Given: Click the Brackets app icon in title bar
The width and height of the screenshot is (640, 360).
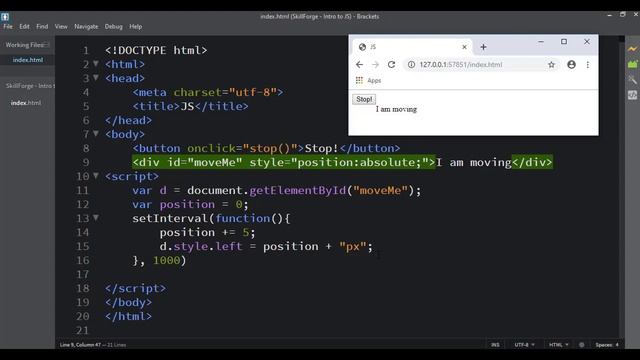Looking at the screenshot, I should point(5,17).
